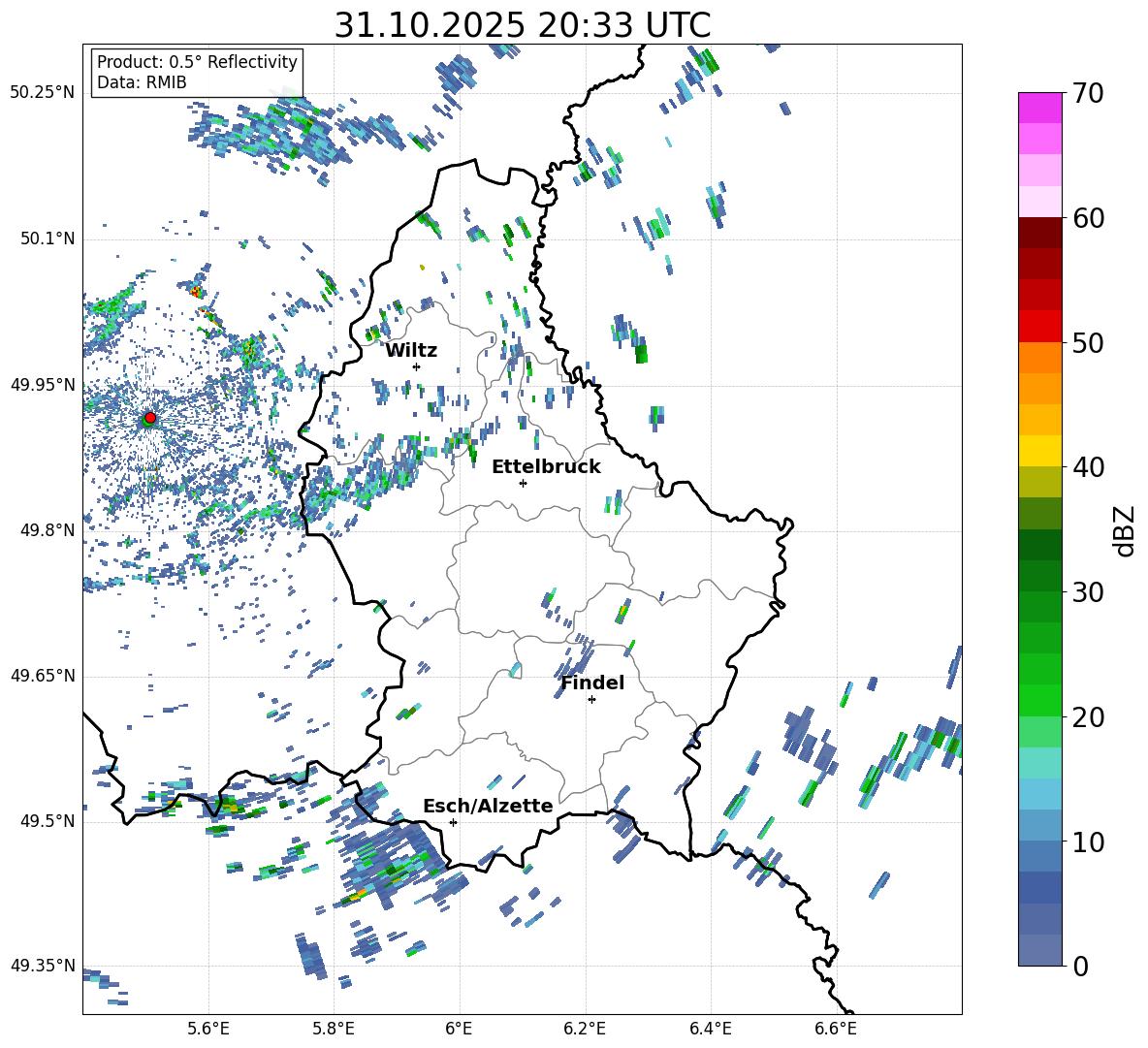Click the green 20 dBZ colorbar band
Screen dimensions: 1148x1048
1040,700
